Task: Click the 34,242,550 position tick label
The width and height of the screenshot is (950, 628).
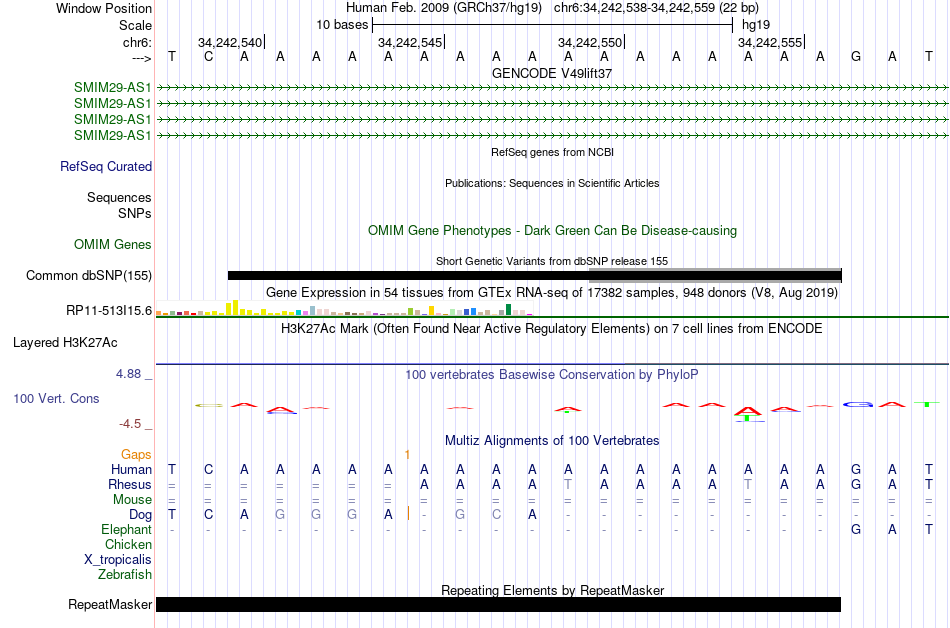Action: point(590,43)
